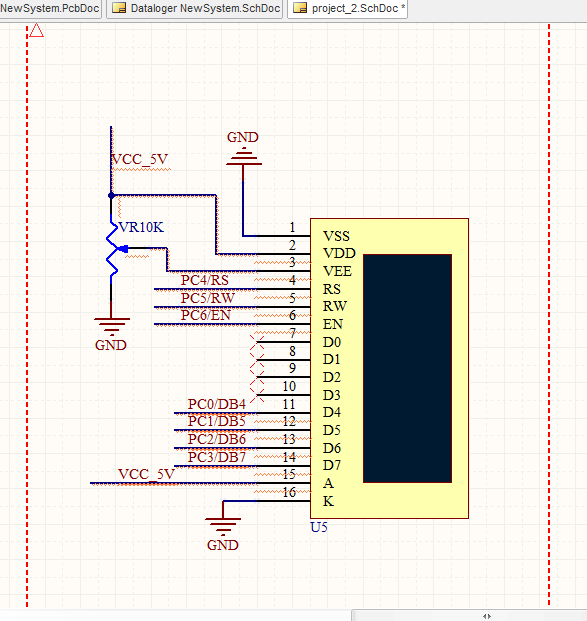Switch to project_2.SchDoc tab

(x=347, y=8)
